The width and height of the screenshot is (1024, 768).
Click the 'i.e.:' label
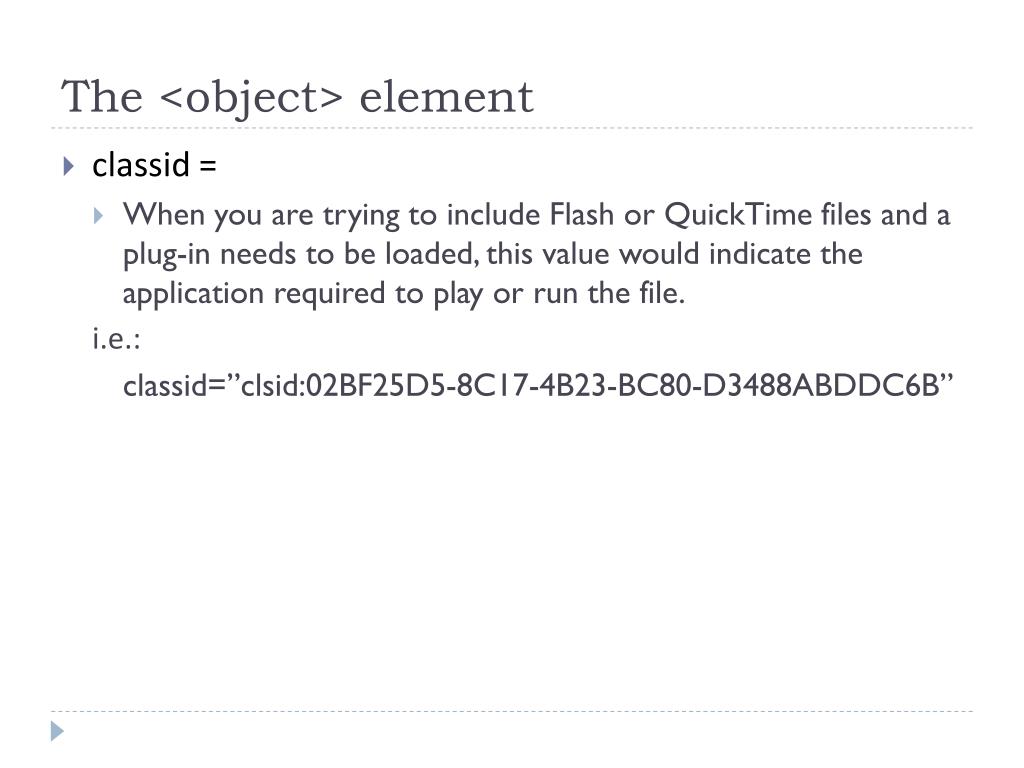pos(116,339)
